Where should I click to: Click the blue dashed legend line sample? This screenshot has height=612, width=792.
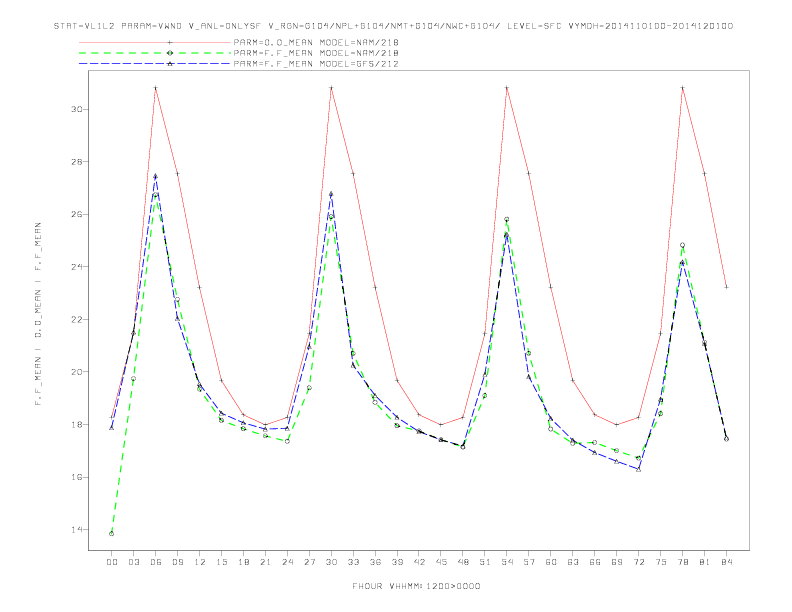(x=155, y=64)
